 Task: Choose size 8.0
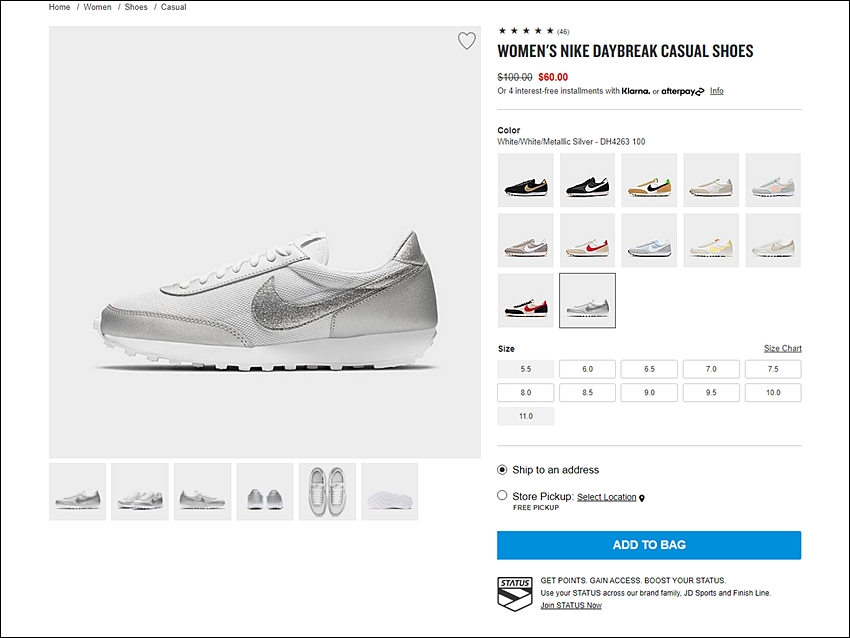tap(525, 392)
